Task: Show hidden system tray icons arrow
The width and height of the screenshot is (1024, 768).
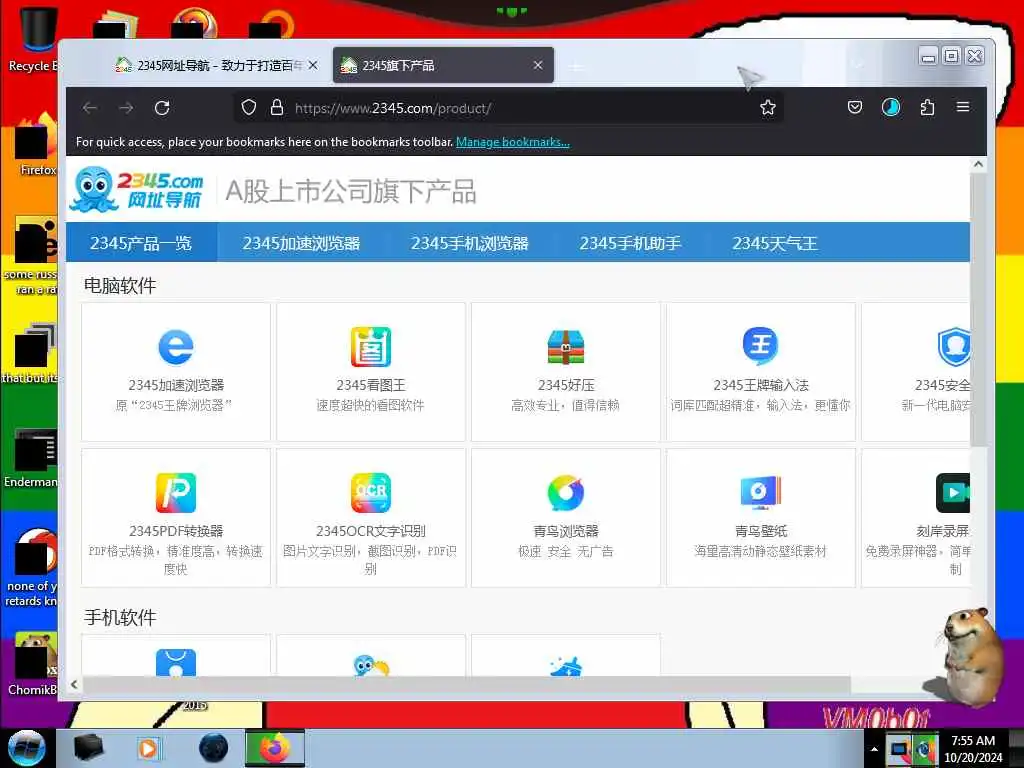Action: point(874,749)
